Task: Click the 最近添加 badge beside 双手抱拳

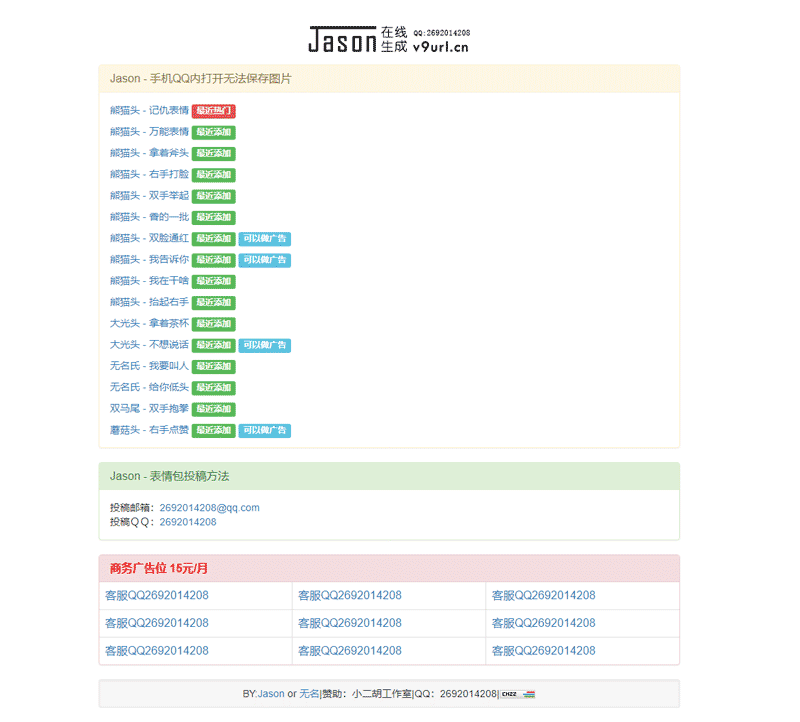Action: (x=213, y=409)
